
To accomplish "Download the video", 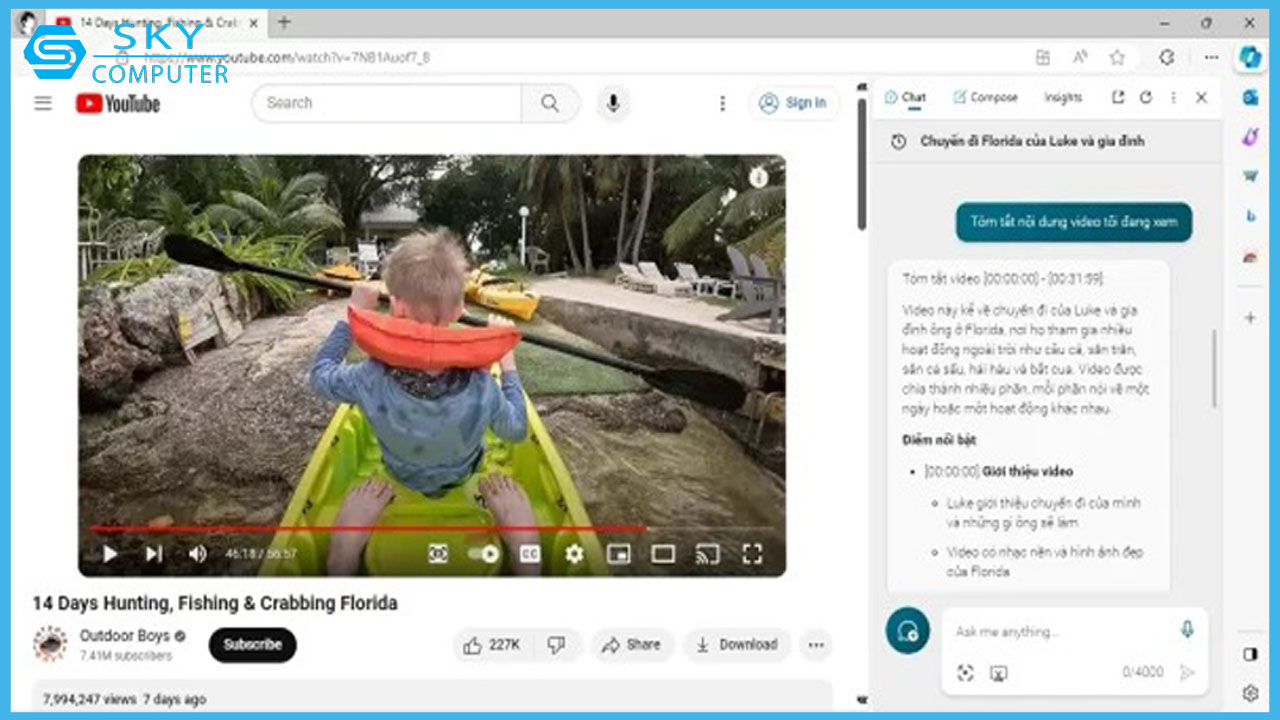I will (x=737, y=645).
